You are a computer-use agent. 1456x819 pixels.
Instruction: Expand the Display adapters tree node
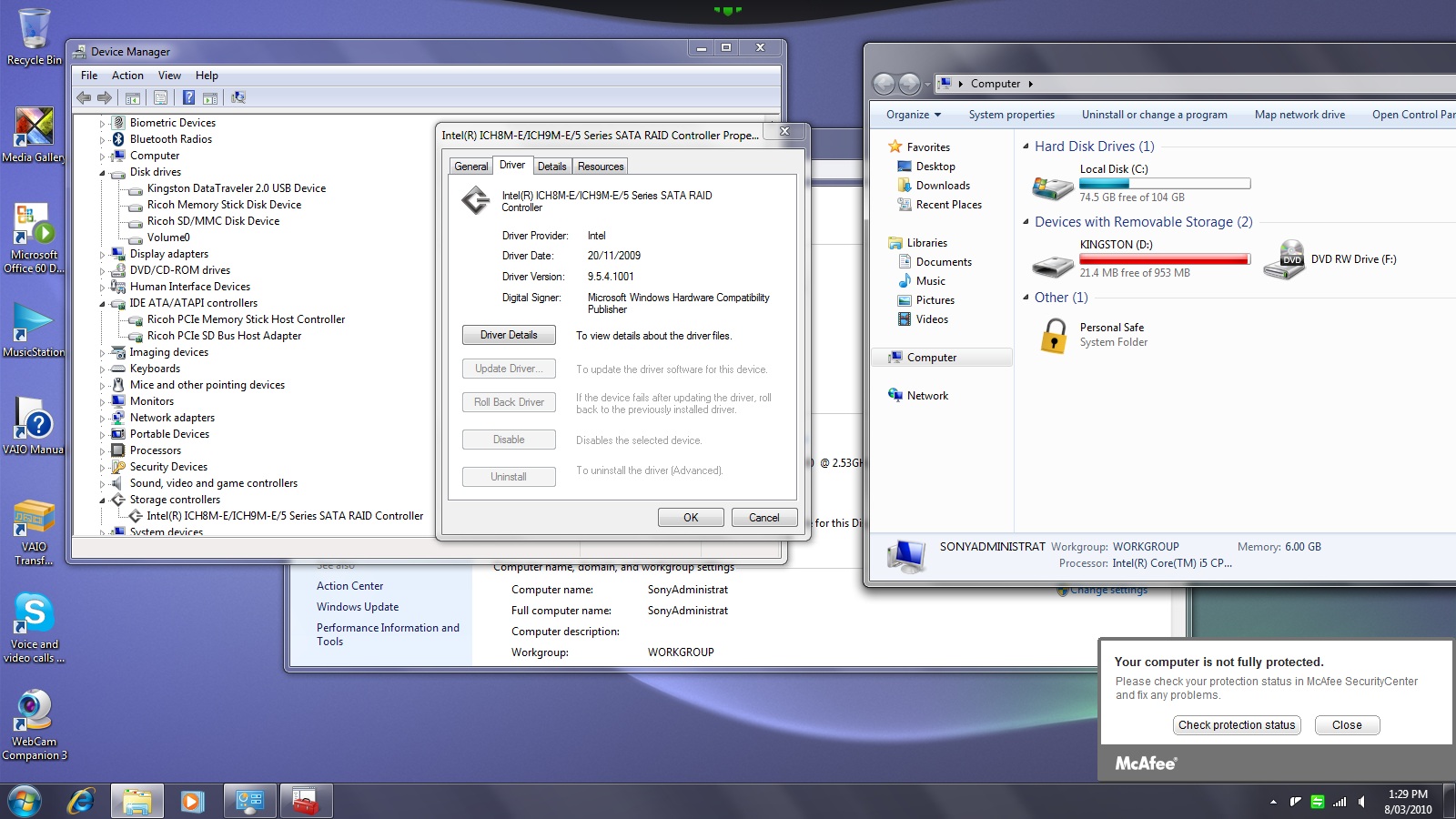coord(102,255)
